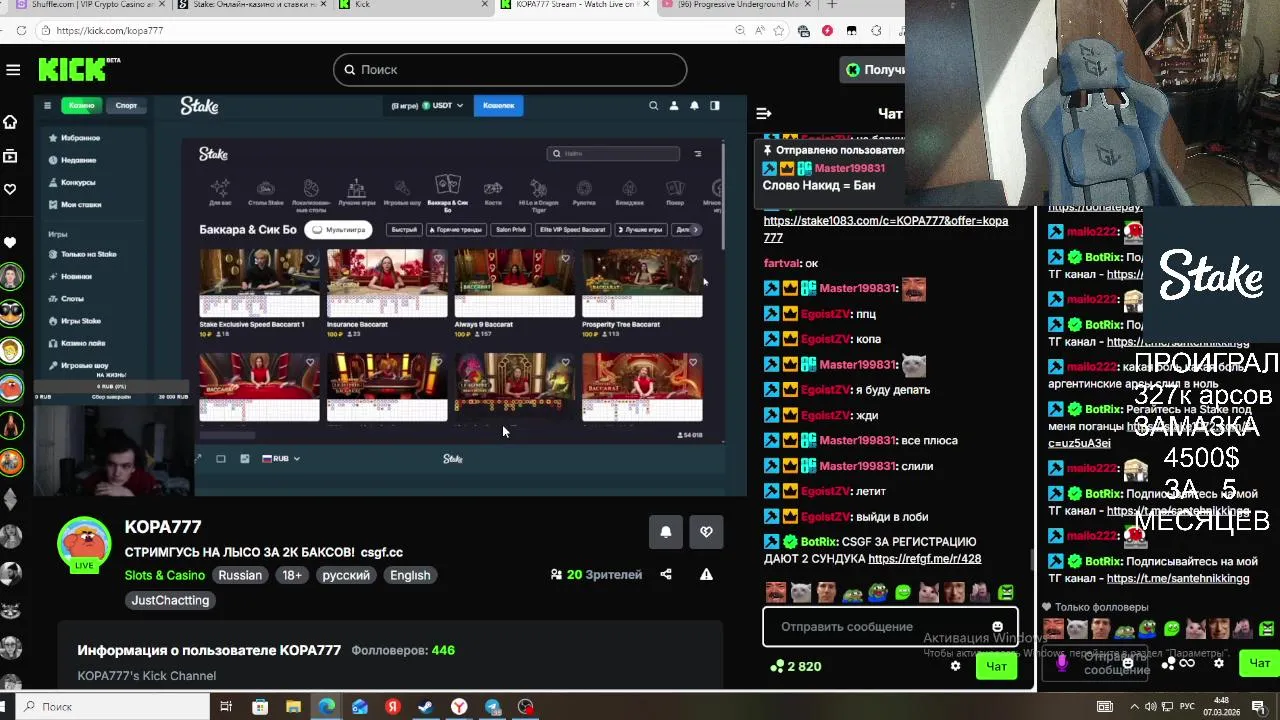Viewport: 1280px width, 720px height.
Task: Open the lobby filter icon beside search field
Action: click(698, 153)
